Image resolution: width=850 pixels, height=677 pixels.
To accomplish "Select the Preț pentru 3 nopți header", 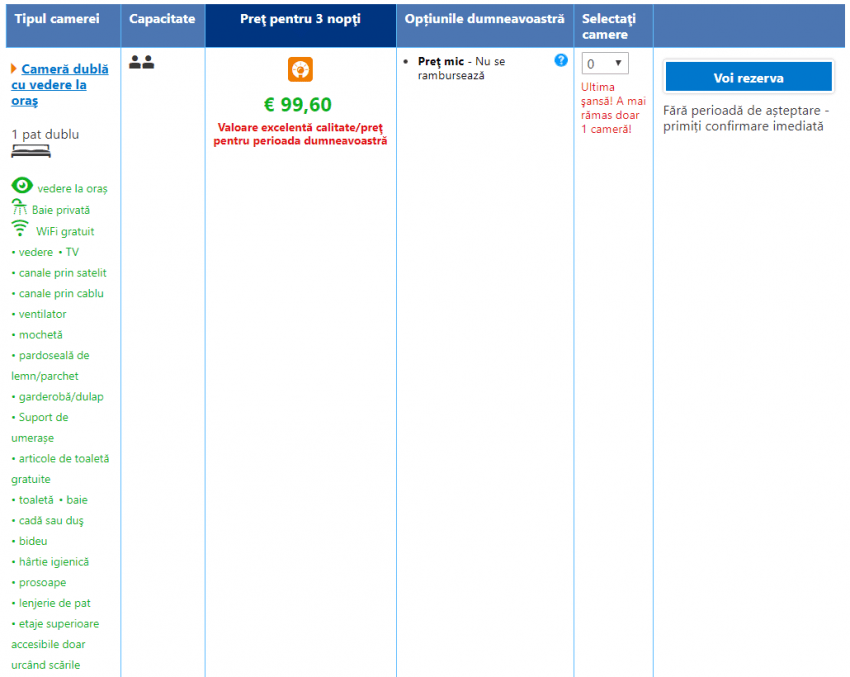I will click(300, 20).
